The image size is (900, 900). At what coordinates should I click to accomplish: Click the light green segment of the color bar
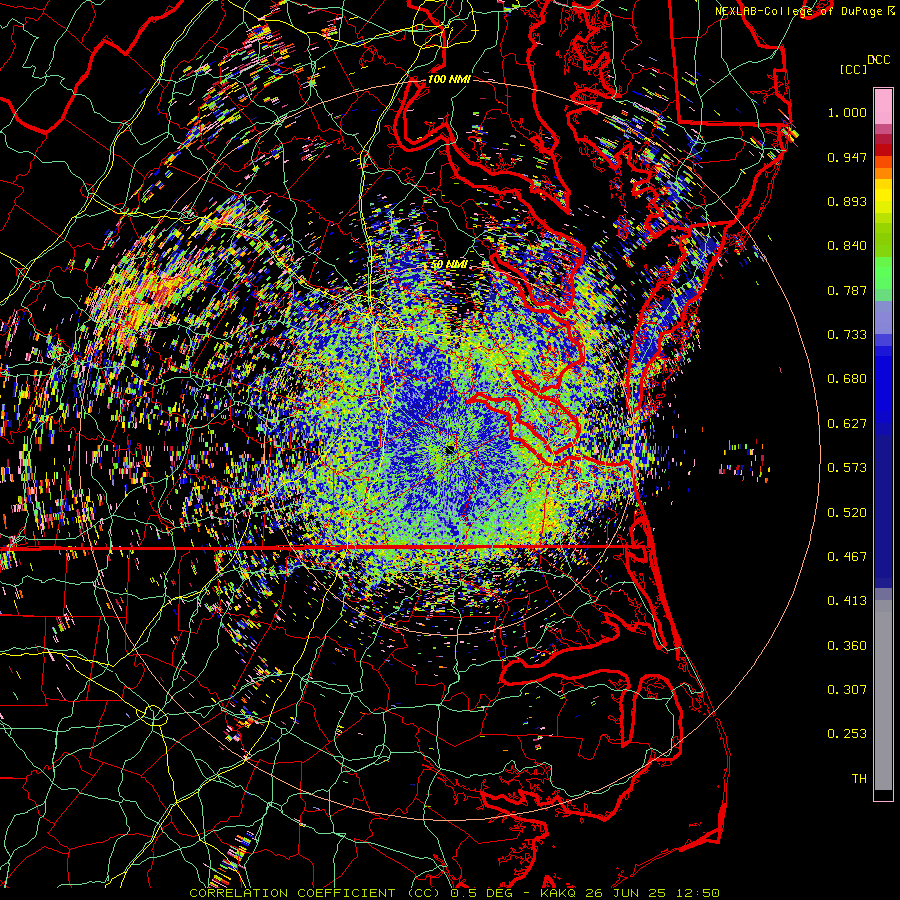pyautogui.click(x=883, y=273)
